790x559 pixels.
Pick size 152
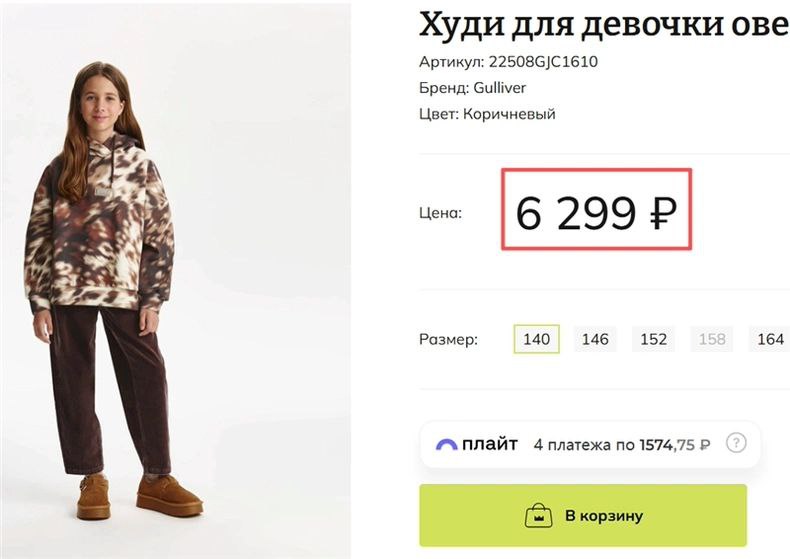(653, 339)
